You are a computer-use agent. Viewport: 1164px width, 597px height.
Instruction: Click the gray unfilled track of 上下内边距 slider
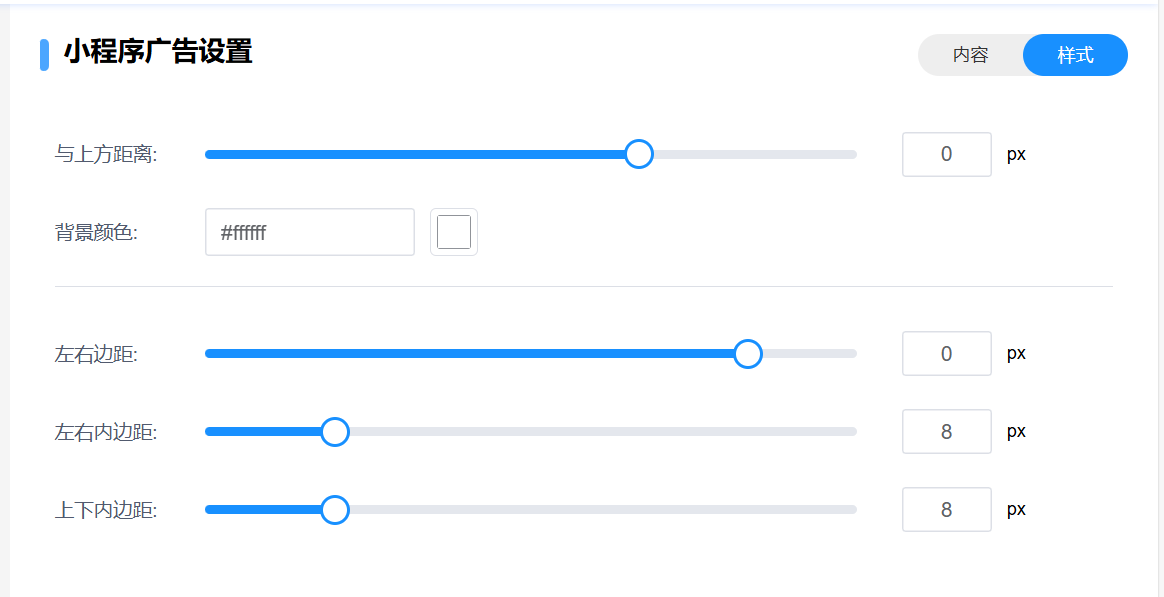pyautogui.click(x=600, y=510)
